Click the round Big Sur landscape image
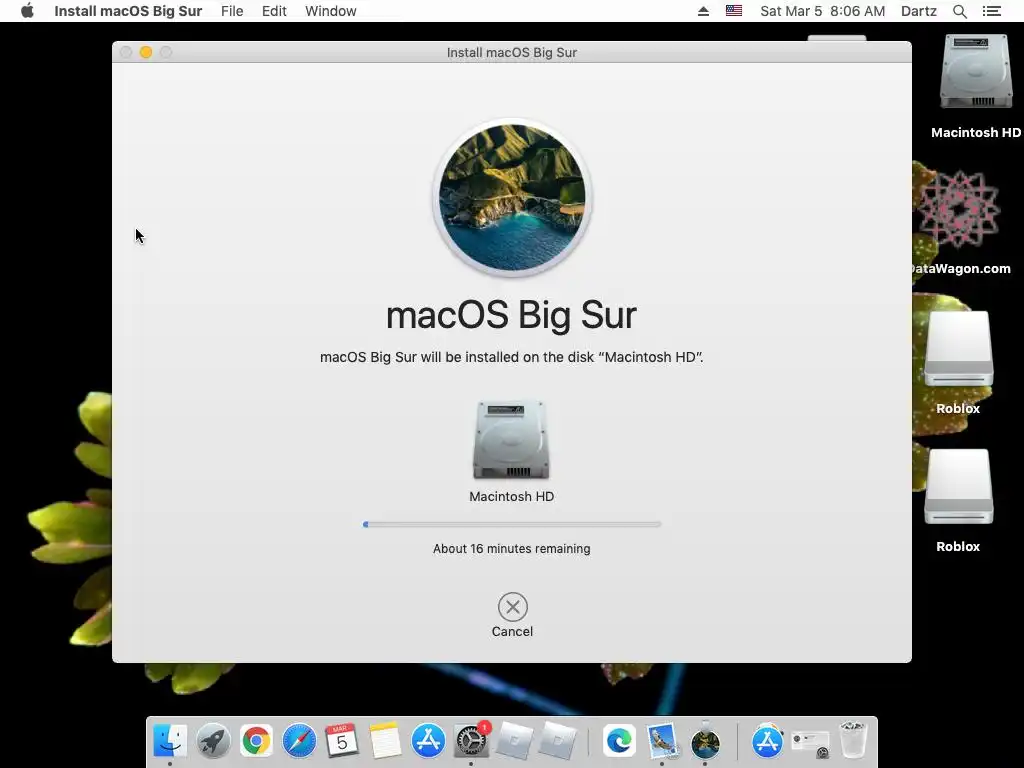Screen dimensions: 1024x768 (x=512, y=197)
